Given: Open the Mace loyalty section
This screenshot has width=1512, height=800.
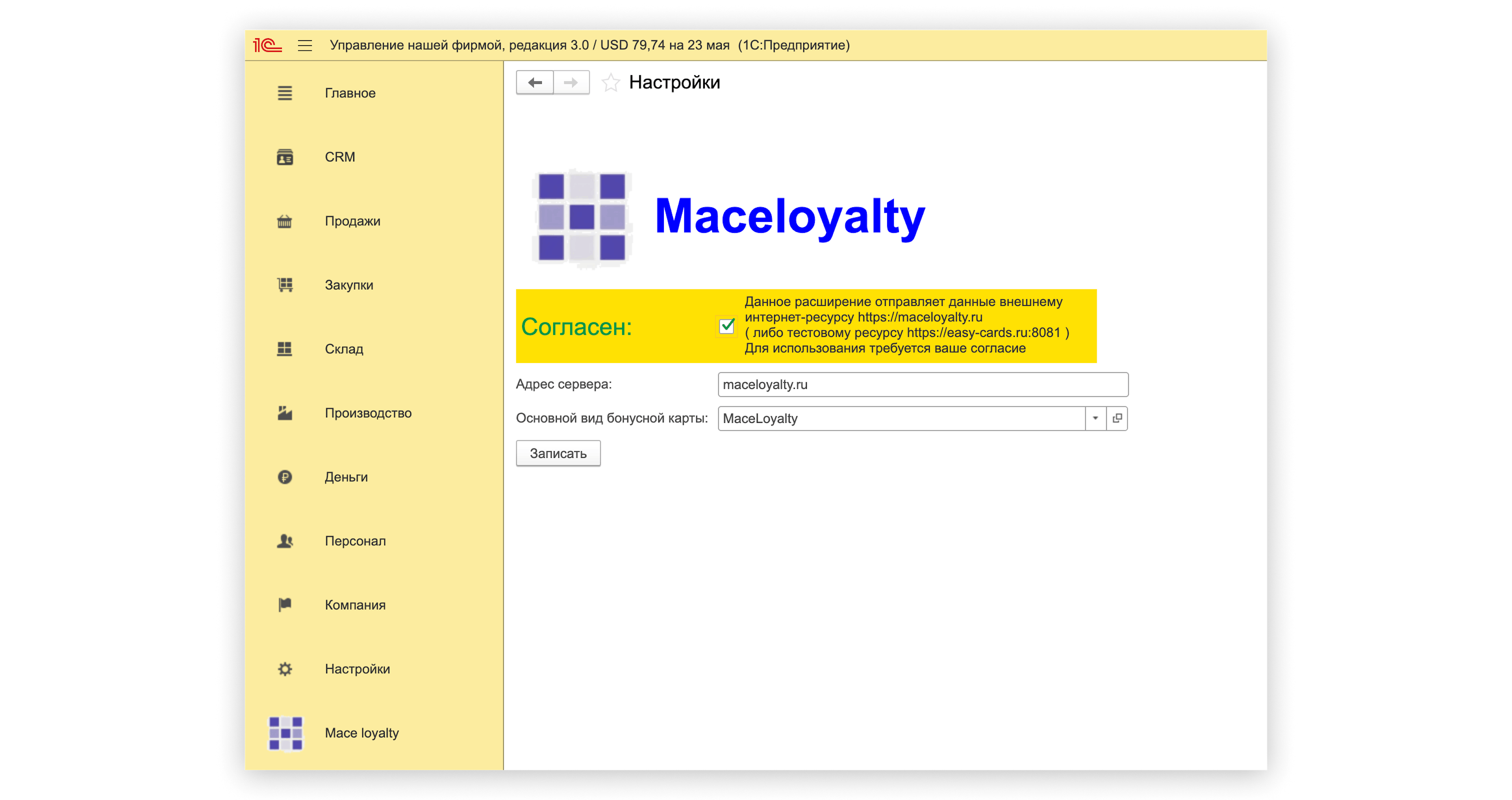Looking at the screenshot, I should (x=361, y=733).
